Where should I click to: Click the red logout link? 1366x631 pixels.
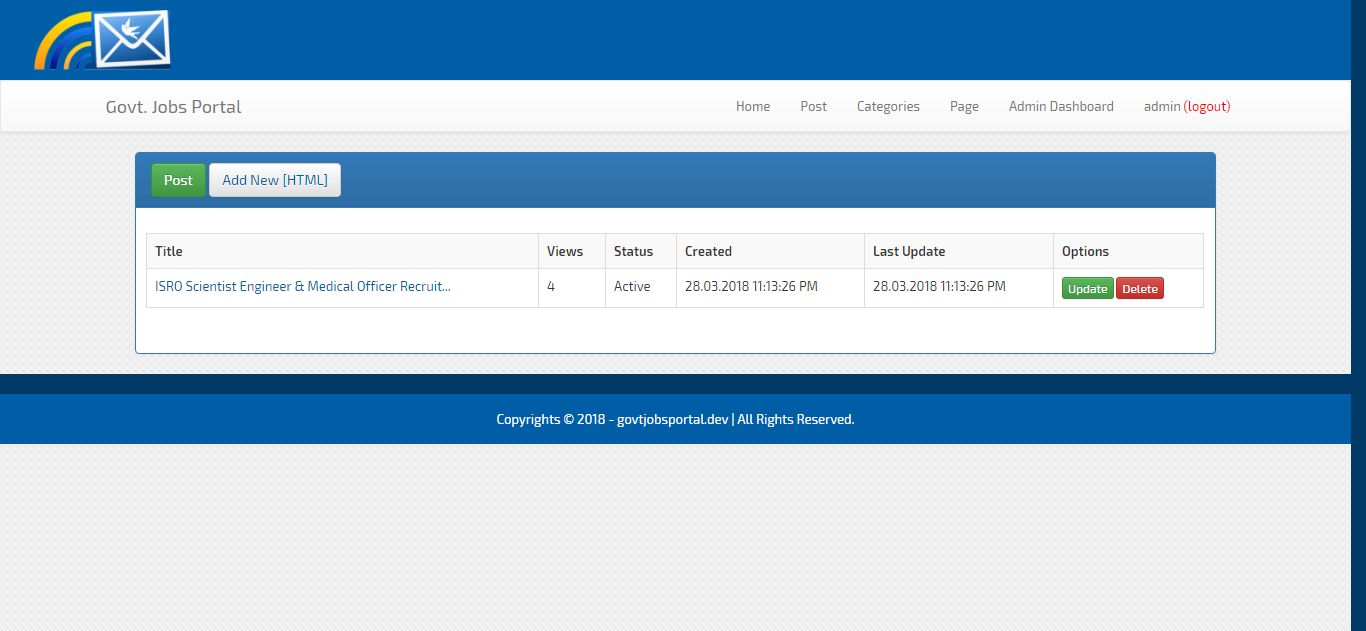click(x=1207, y=106)
